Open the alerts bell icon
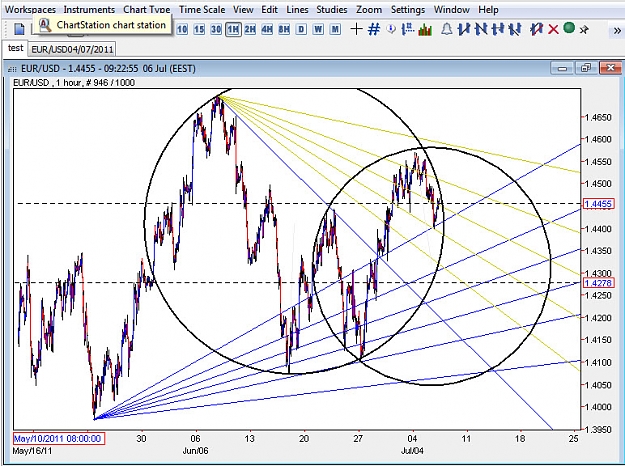 coord(447,29)
